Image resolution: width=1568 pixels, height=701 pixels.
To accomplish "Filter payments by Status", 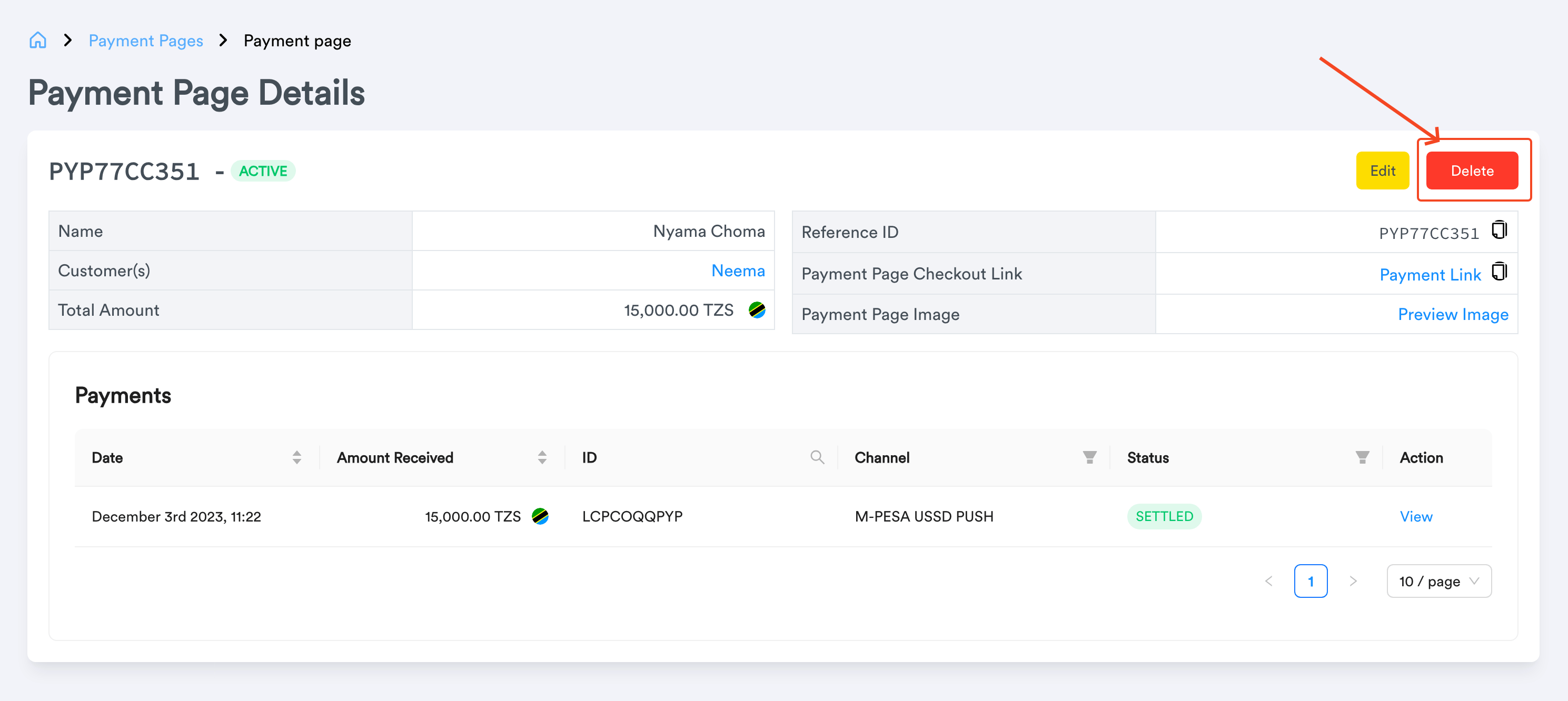I will click(x=1362, y=457).
